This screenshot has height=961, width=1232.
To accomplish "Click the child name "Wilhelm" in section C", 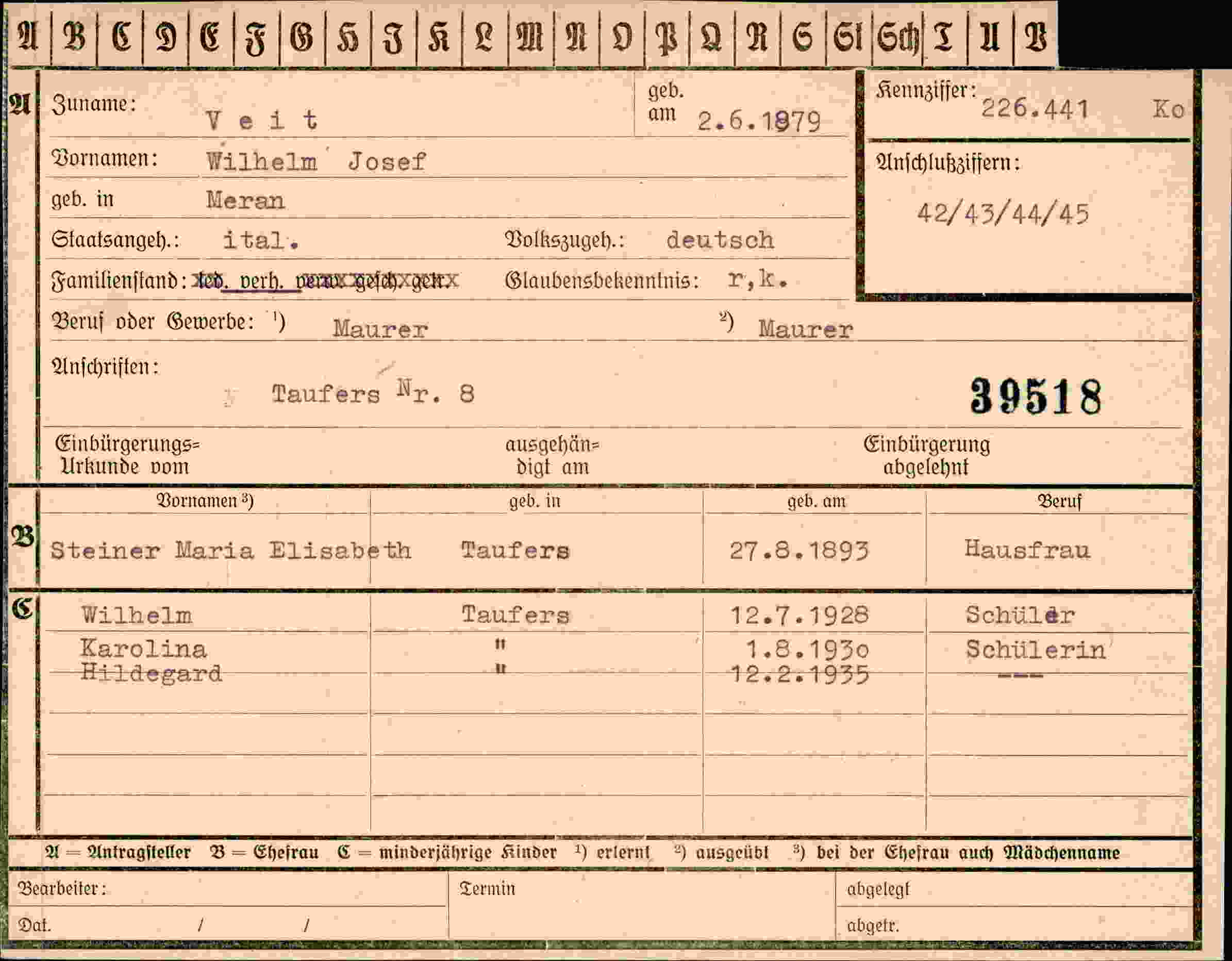I will [137, 615].
